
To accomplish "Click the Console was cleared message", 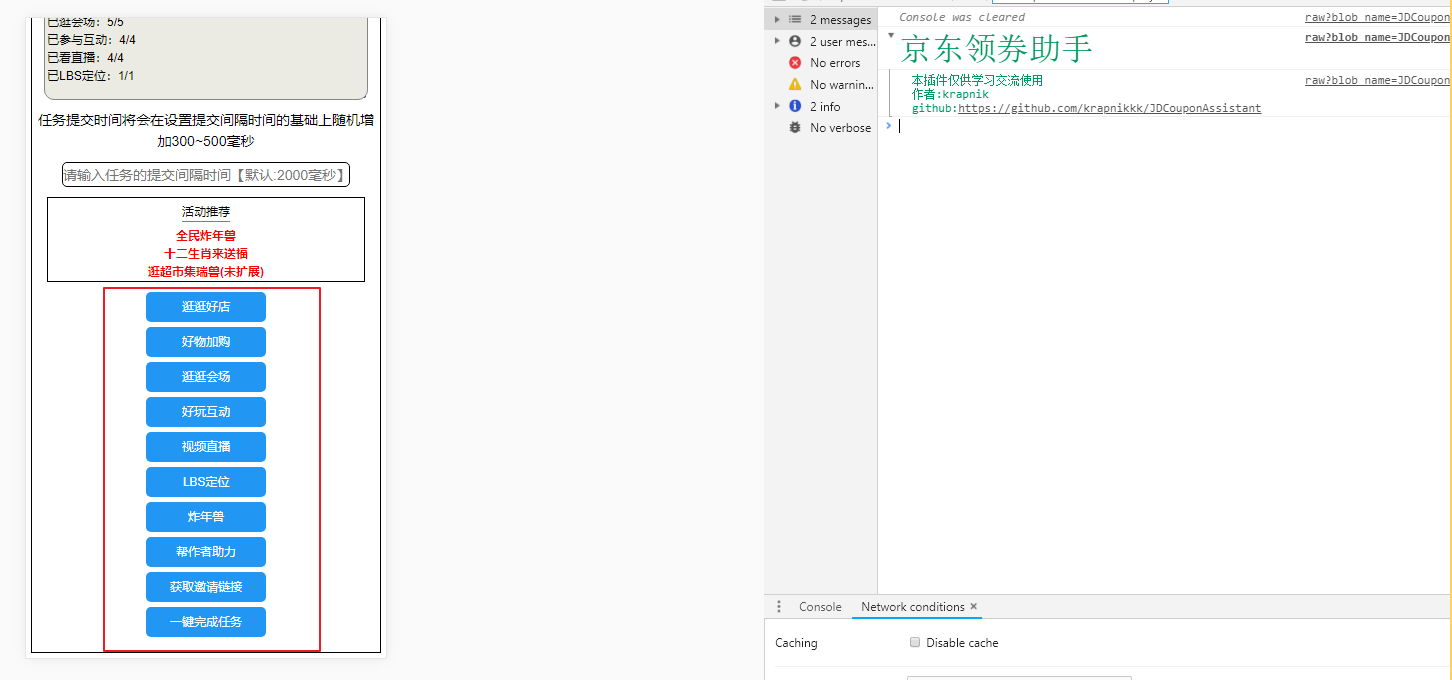I will [962, 17].
